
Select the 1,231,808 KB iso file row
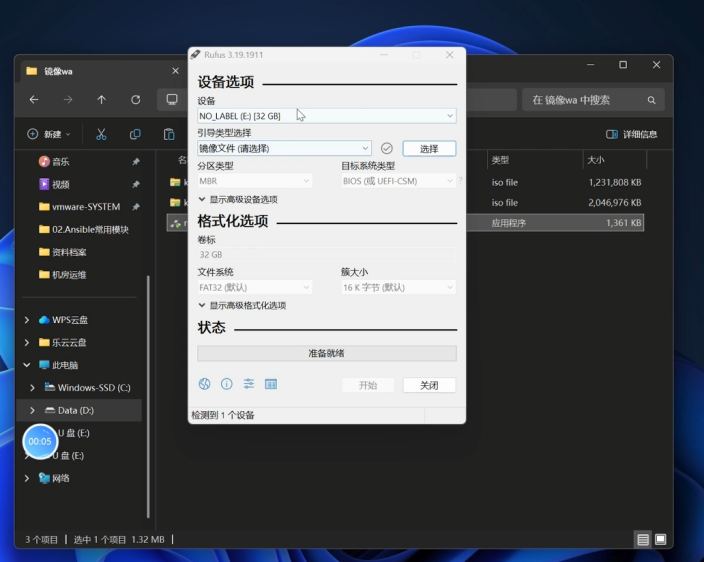[x=404, y=182]
